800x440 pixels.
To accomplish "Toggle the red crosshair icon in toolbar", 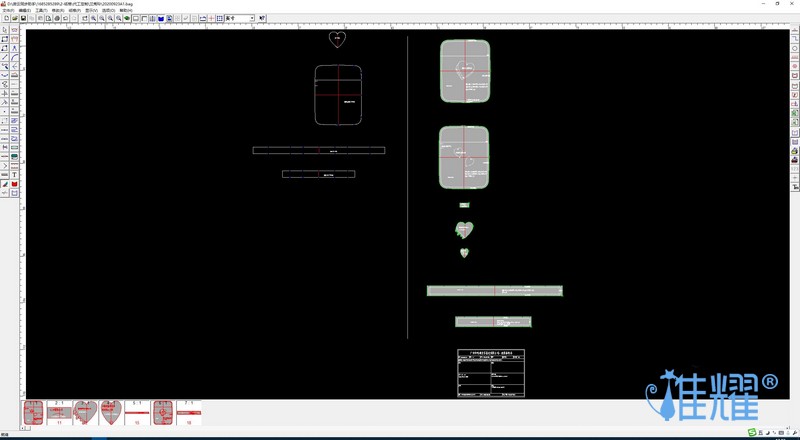I will [x=211, y=18].
